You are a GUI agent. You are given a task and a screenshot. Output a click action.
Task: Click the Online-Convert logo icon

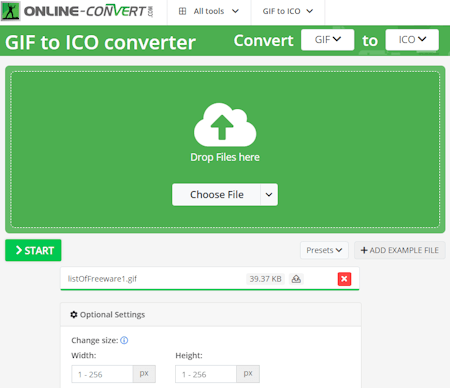pyautogui.click(x=11, y=11)
